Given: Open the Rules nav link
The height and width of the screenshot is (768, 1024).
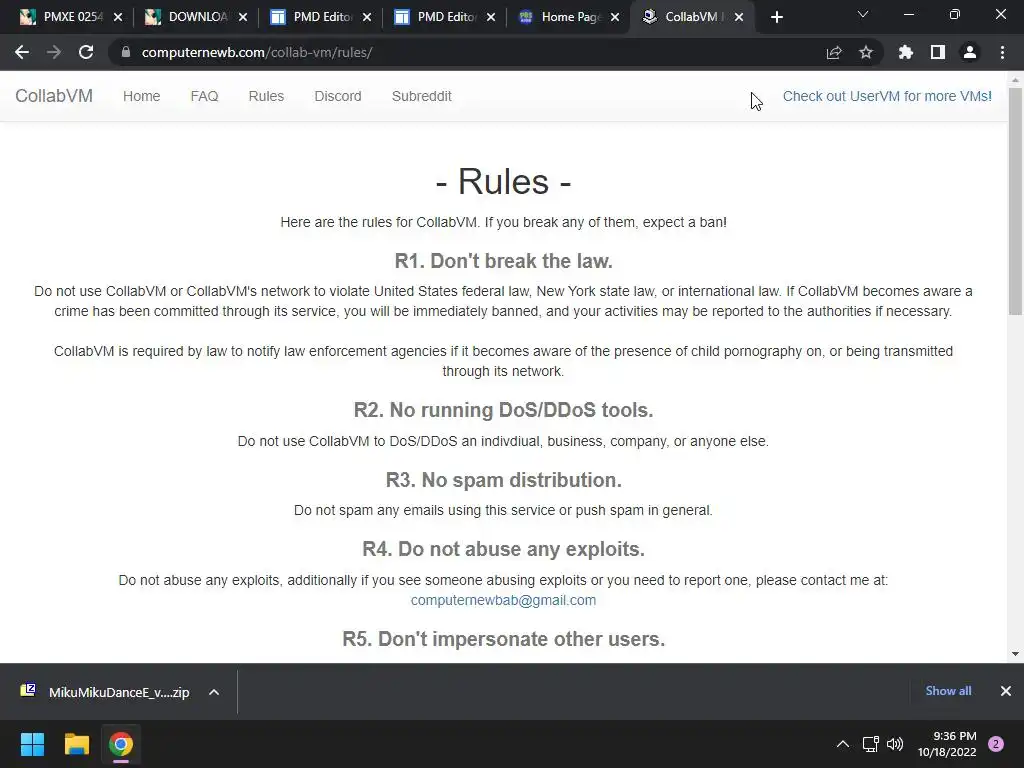Looking at the screenshot, I should click(266, 96).
